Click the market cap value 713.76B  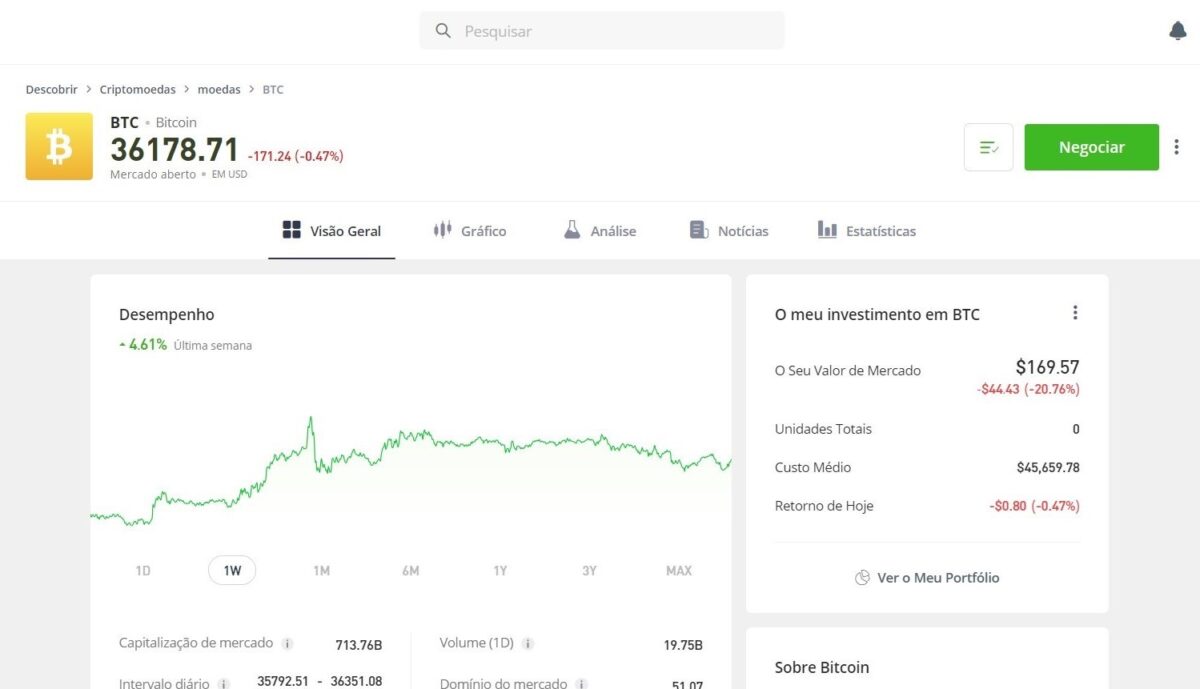coord(359,645)
